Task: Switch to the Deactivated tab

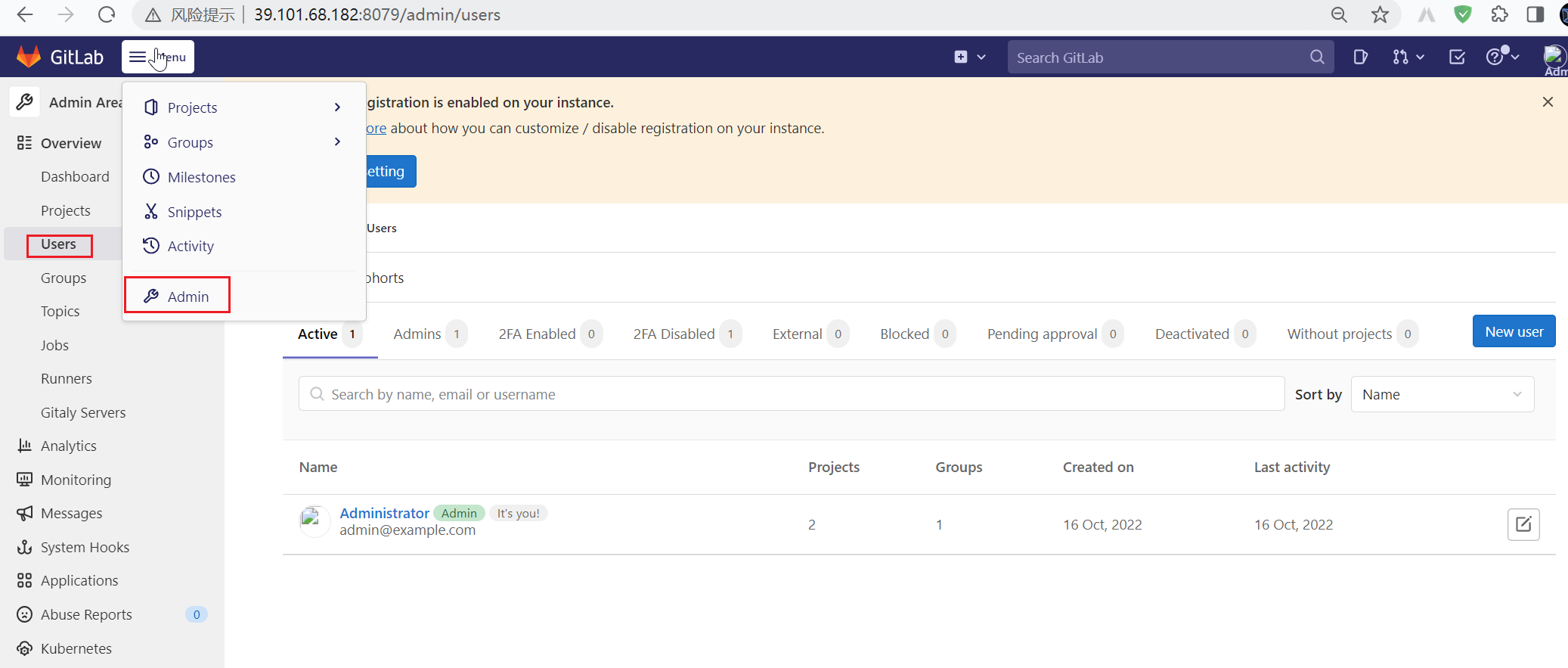Action: click(1205, 334)
